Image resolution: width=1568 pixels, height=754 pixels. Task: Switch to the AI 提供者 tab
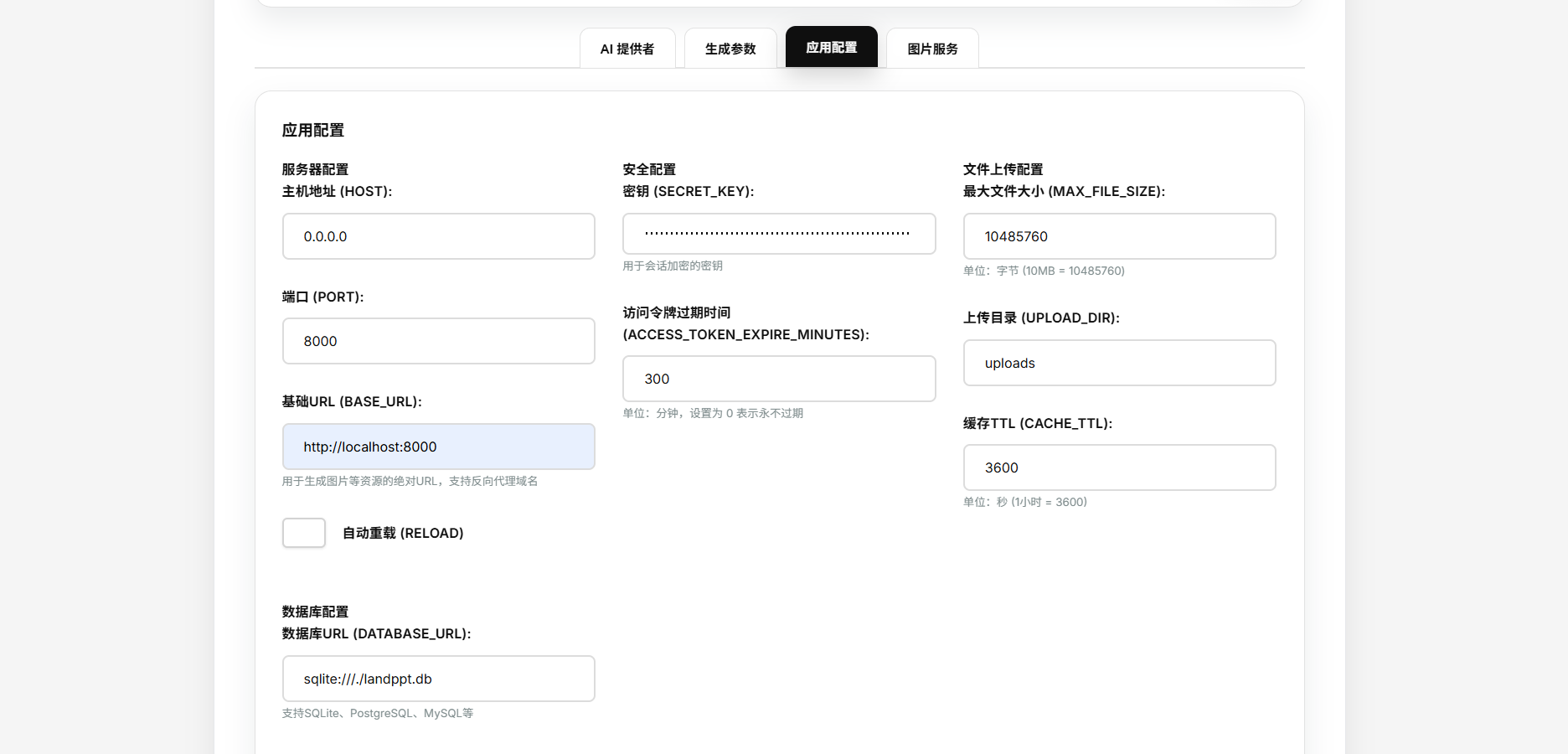pos(627,49)
